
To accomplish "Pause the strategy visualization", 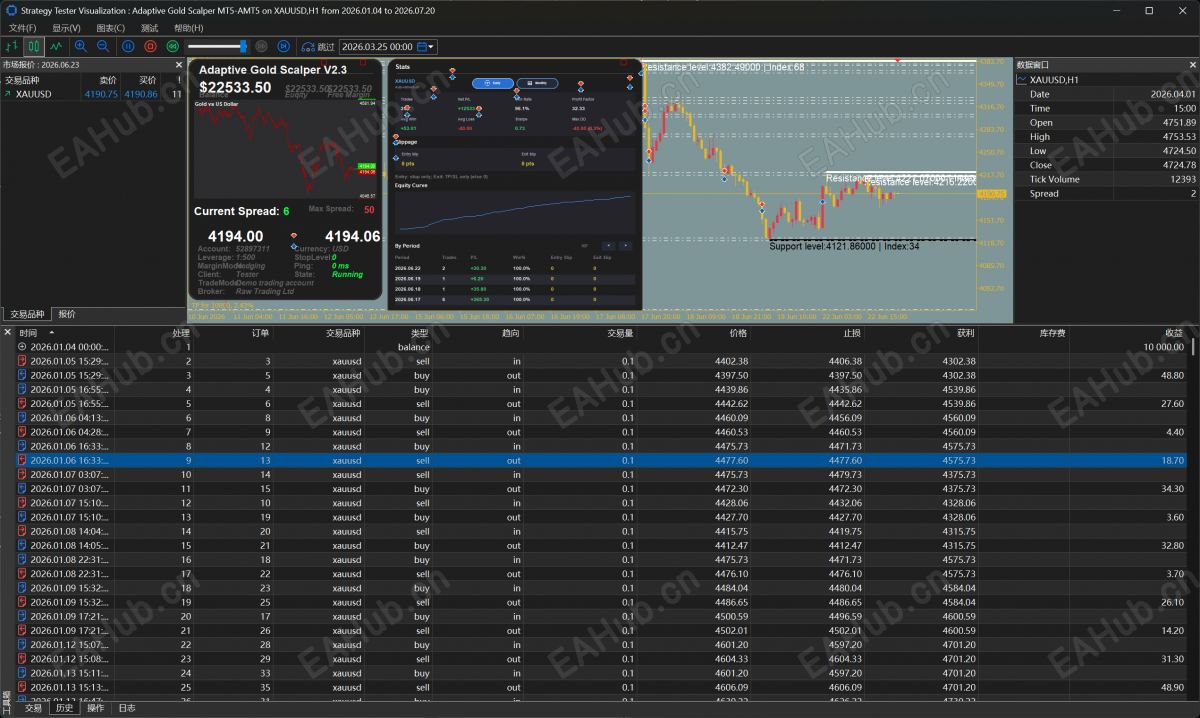I will 128,46.
